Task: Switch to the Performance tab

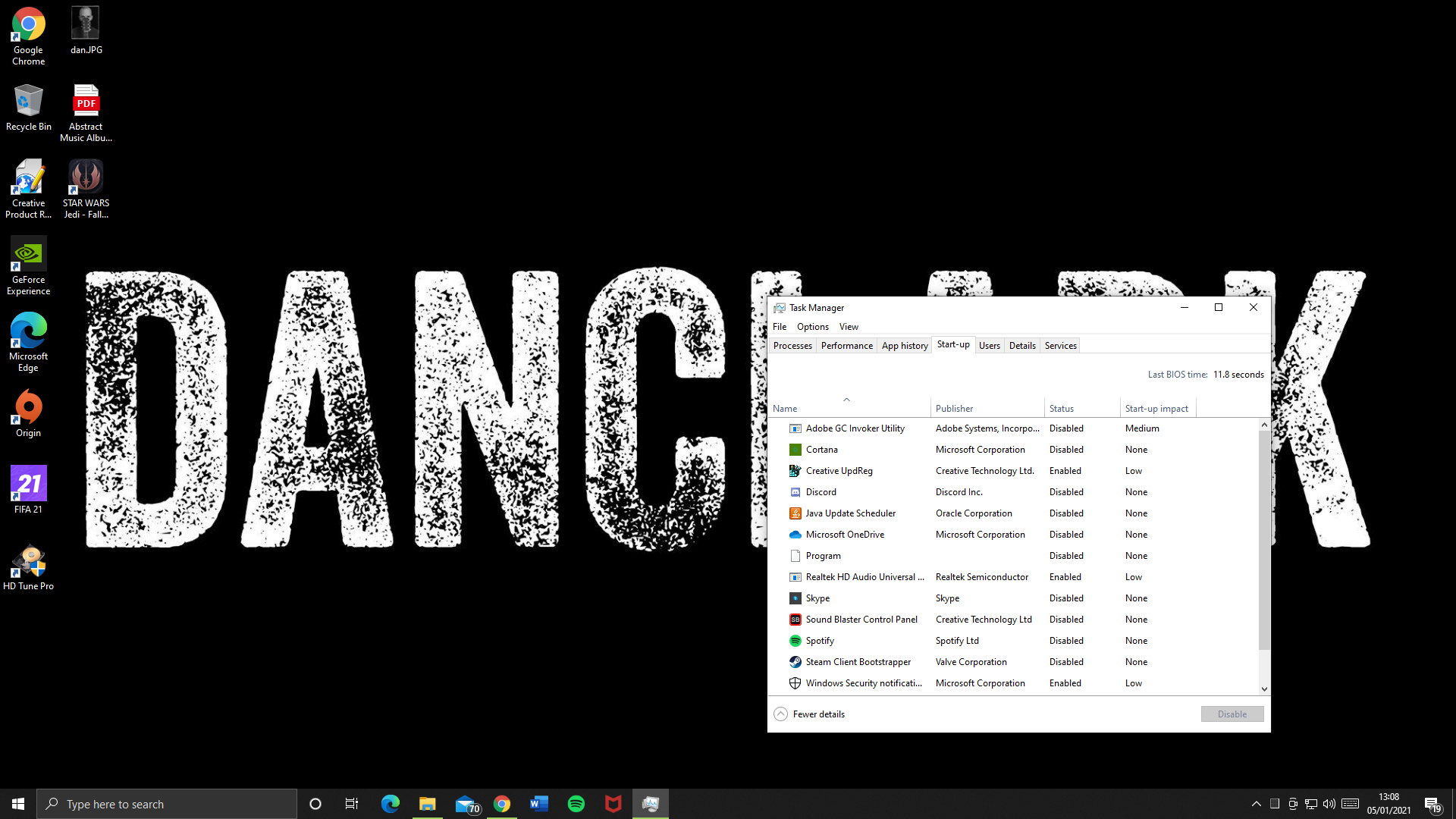Action: [x=847, y=346]
